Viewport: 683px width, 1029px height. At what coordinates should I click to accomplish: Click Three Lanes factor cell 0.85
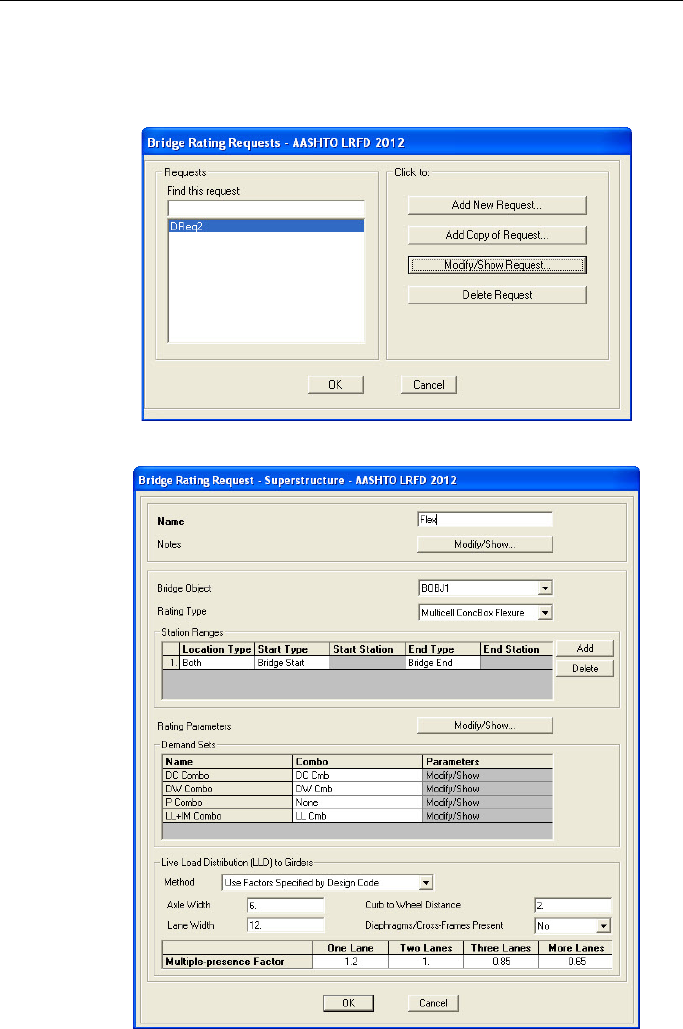click(x=501, y=961)
